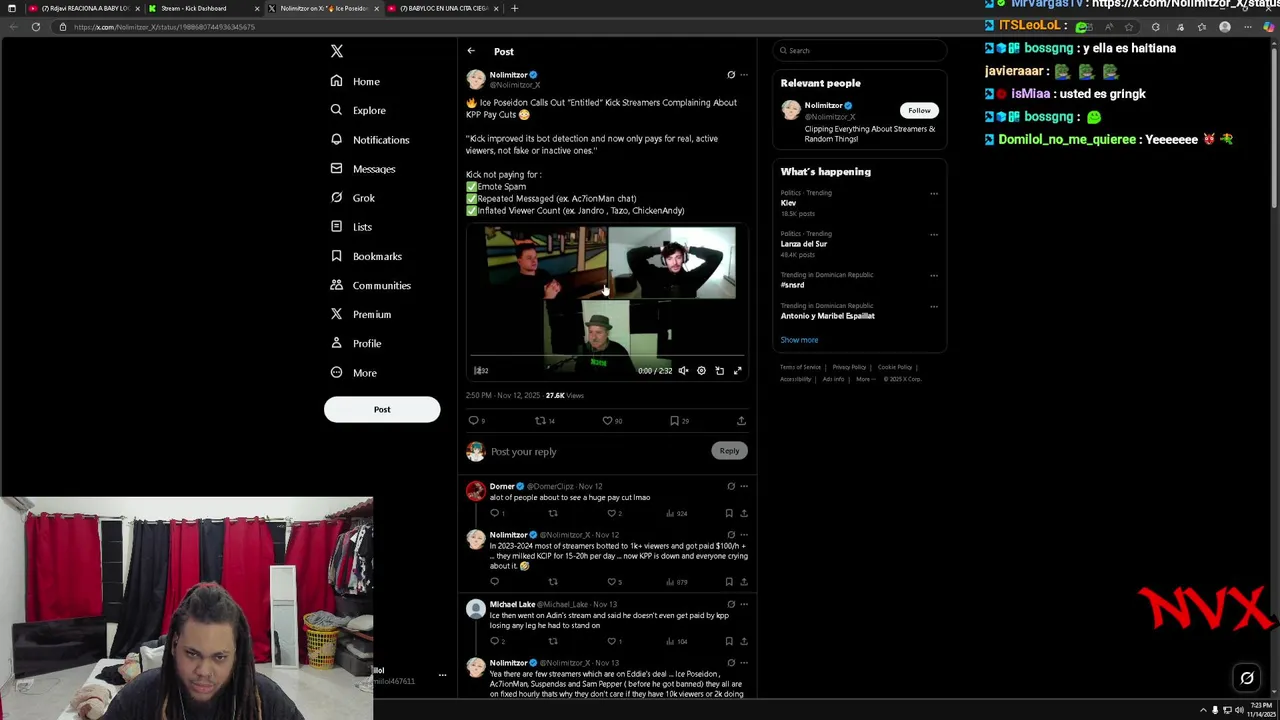The height and width of the screenshot is (720, 1280).
Task: Open the Terms of Service link
Action: (800, 367)
